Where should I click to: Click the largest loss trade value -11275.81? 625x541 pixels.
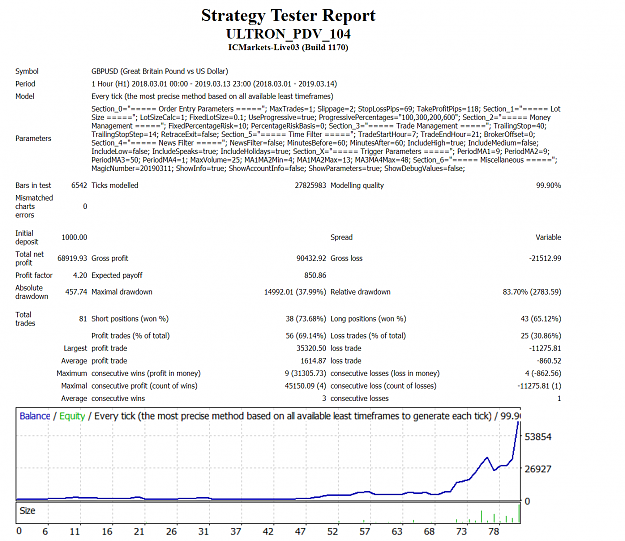(545, 348)
